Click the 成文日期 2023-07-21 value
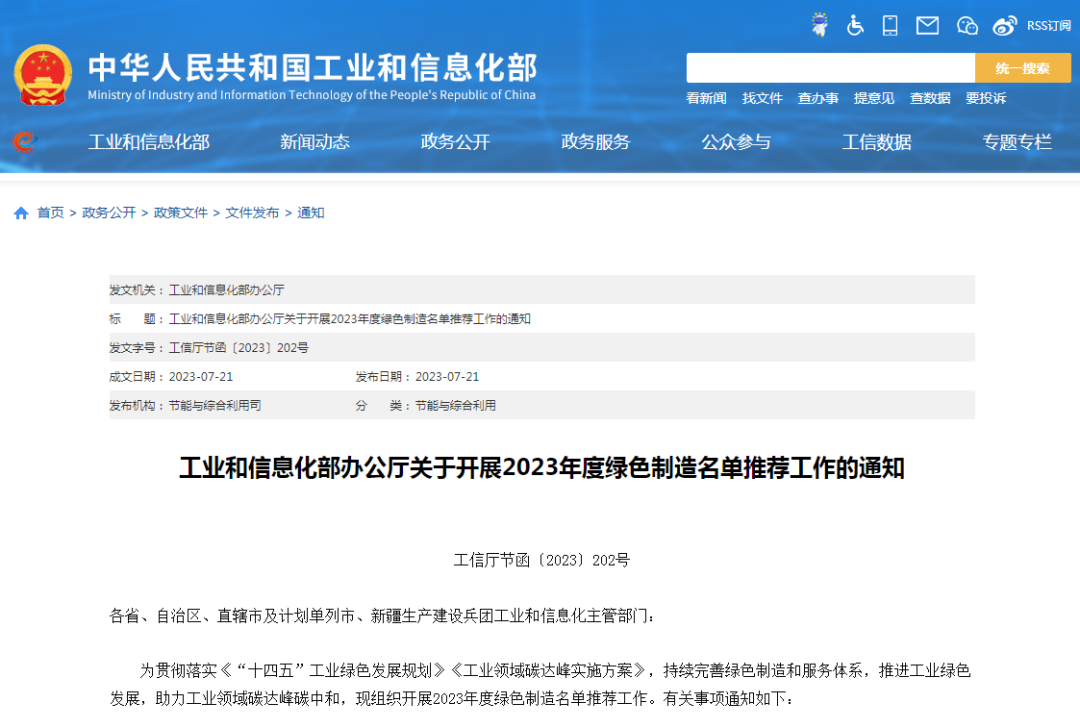Screen dimensions: 1080x728 pyautogui.click(x=200, y=377)
